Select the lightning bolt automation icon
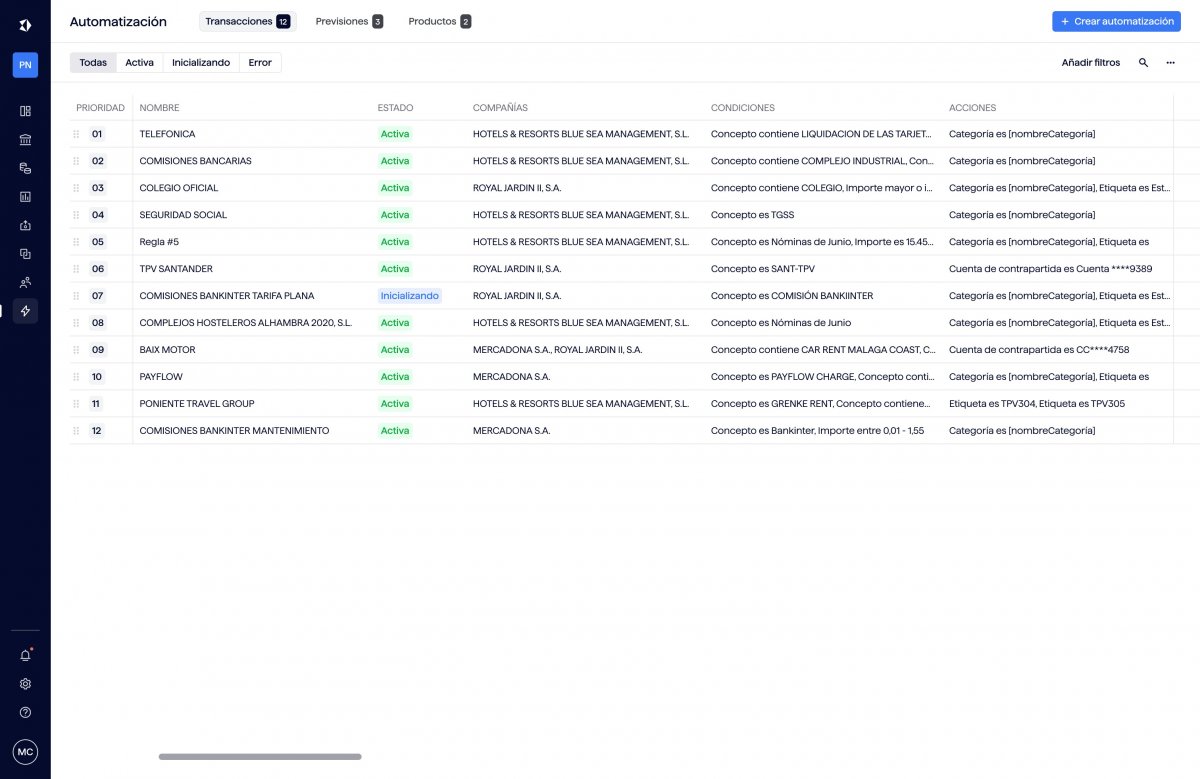Screen dimensions: 1200x779 coord(25,311)
